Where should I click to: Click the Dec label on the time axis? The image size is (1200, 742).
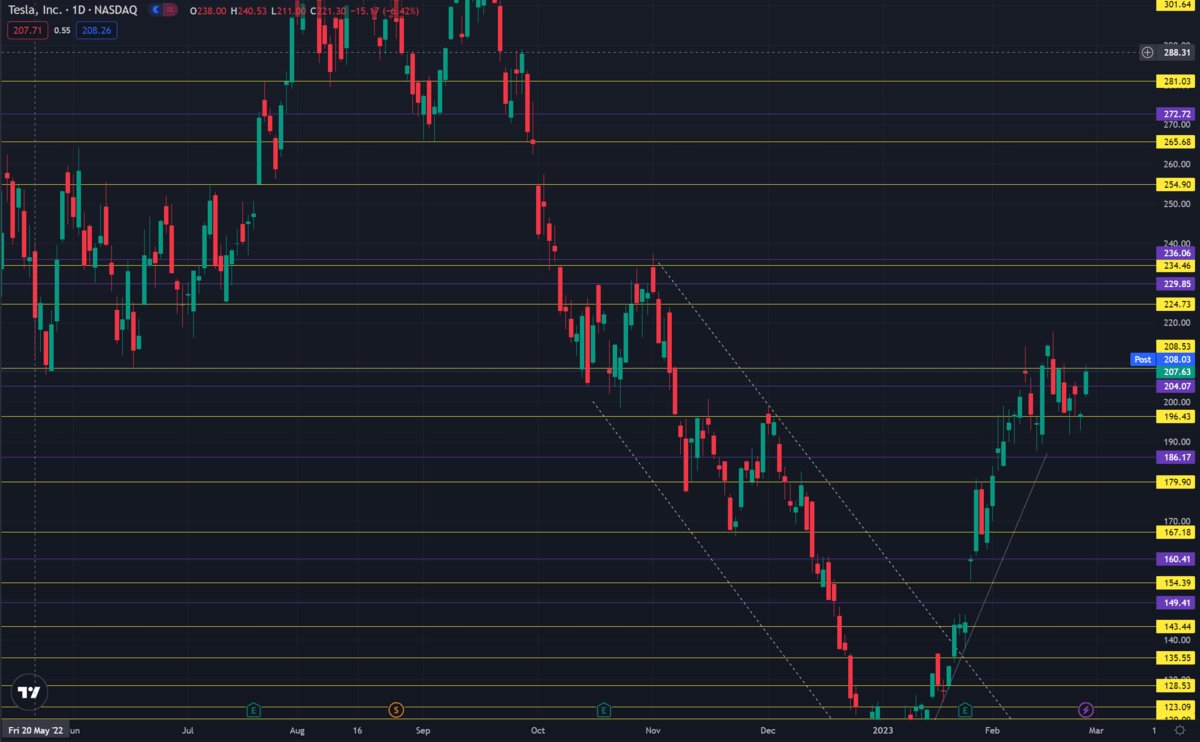[768, 731]
